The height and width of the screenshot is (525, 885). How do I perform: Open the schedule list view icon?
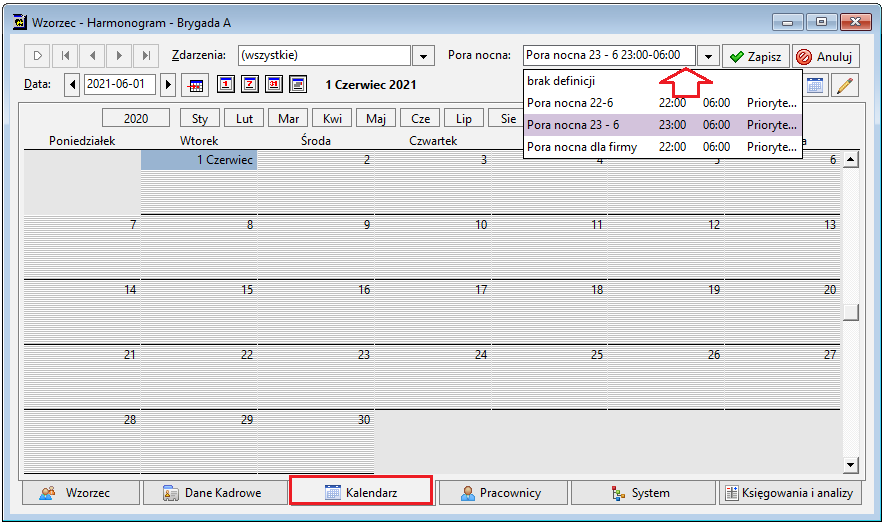click(298, 85)
